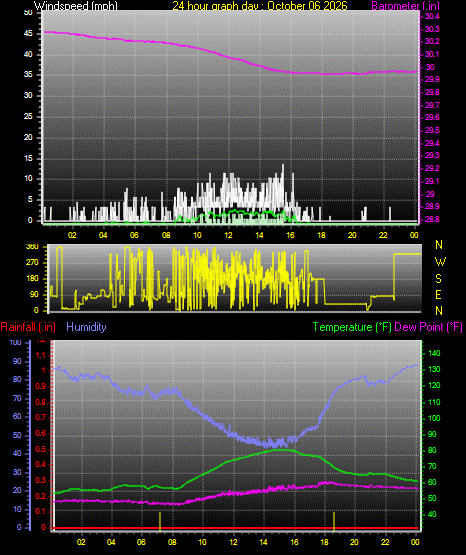This screenshot has height=555, width=466.
Task: Click 30.4 on the barometer axis
Action: point(432,16)
